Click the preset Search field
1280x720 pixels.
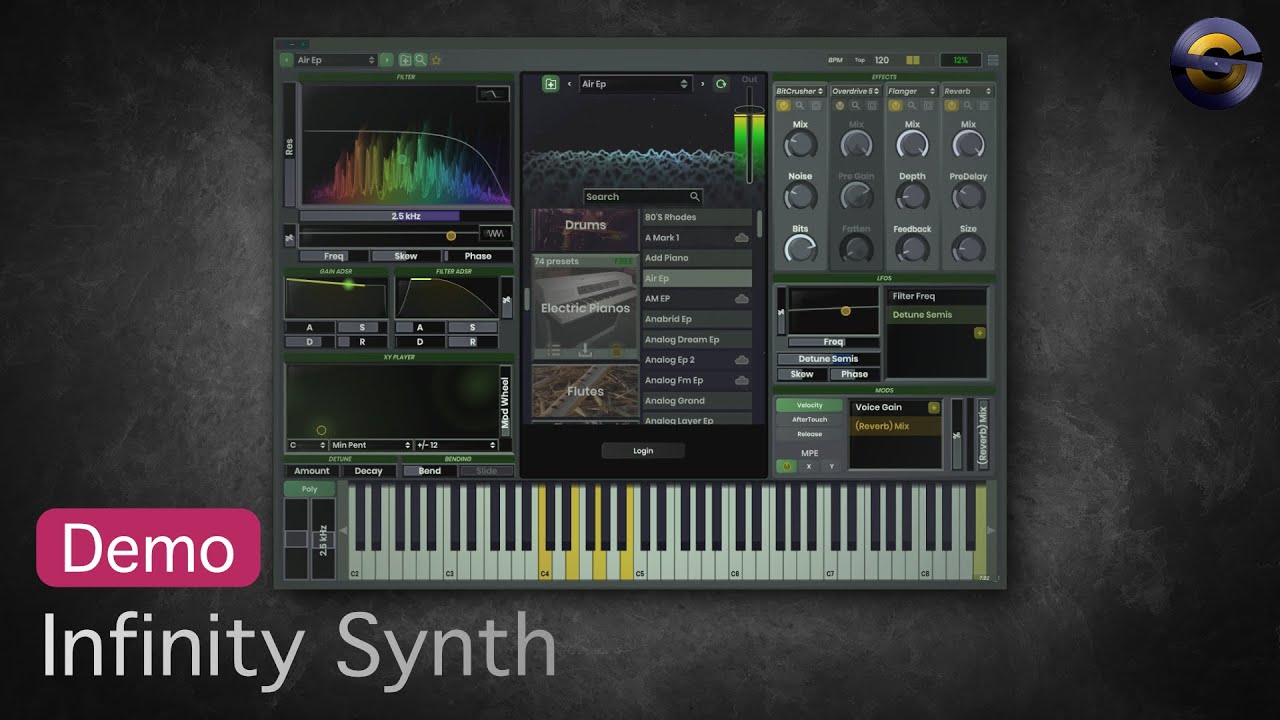(643, 197)
